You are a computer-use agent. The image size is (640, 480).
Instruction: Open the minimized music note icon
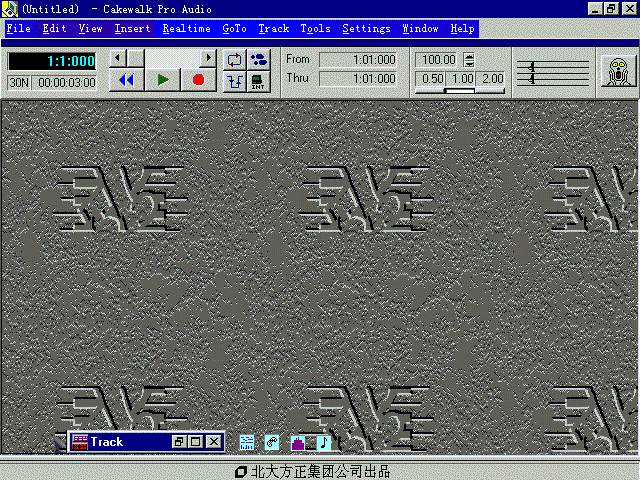pos(323,442)
